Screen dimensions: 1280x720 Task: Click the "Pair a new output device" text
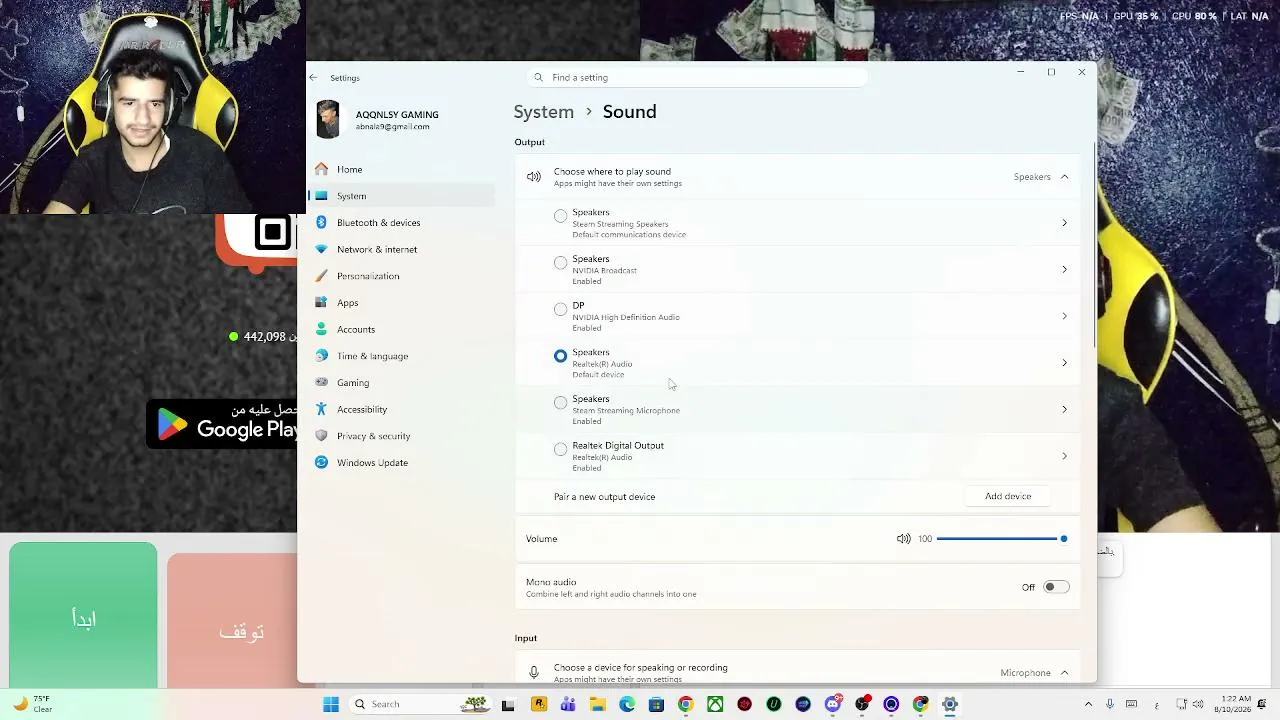coord(604,497)
